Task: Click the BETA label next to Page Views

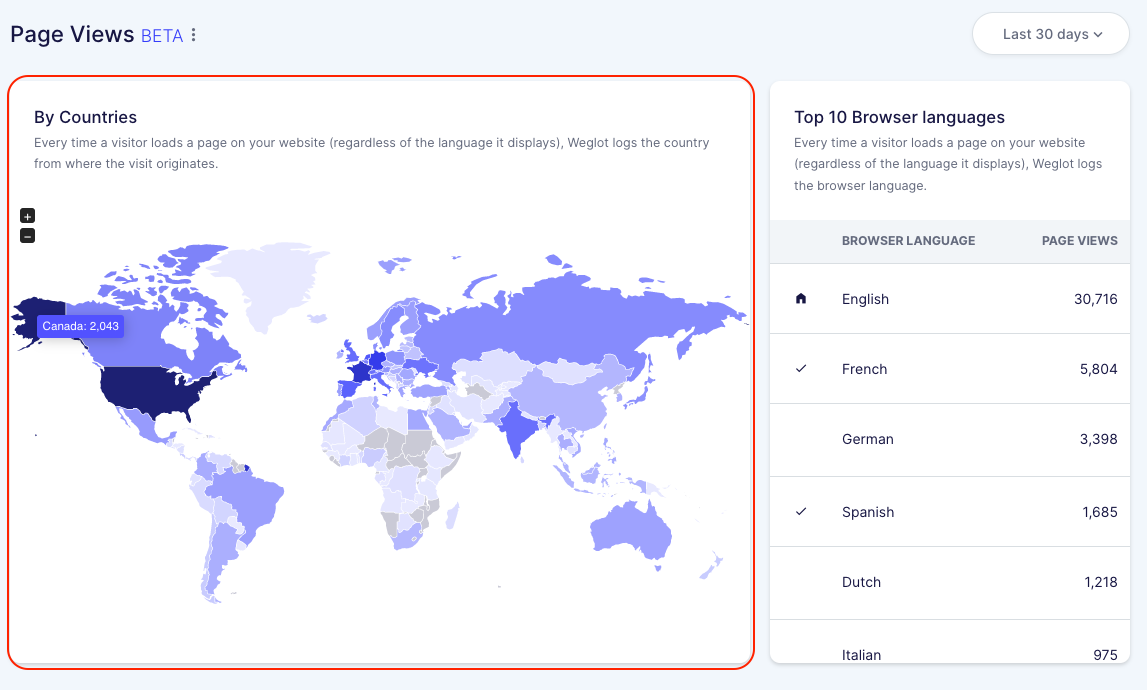Action: pyautogui.click(x=160, y=35)
